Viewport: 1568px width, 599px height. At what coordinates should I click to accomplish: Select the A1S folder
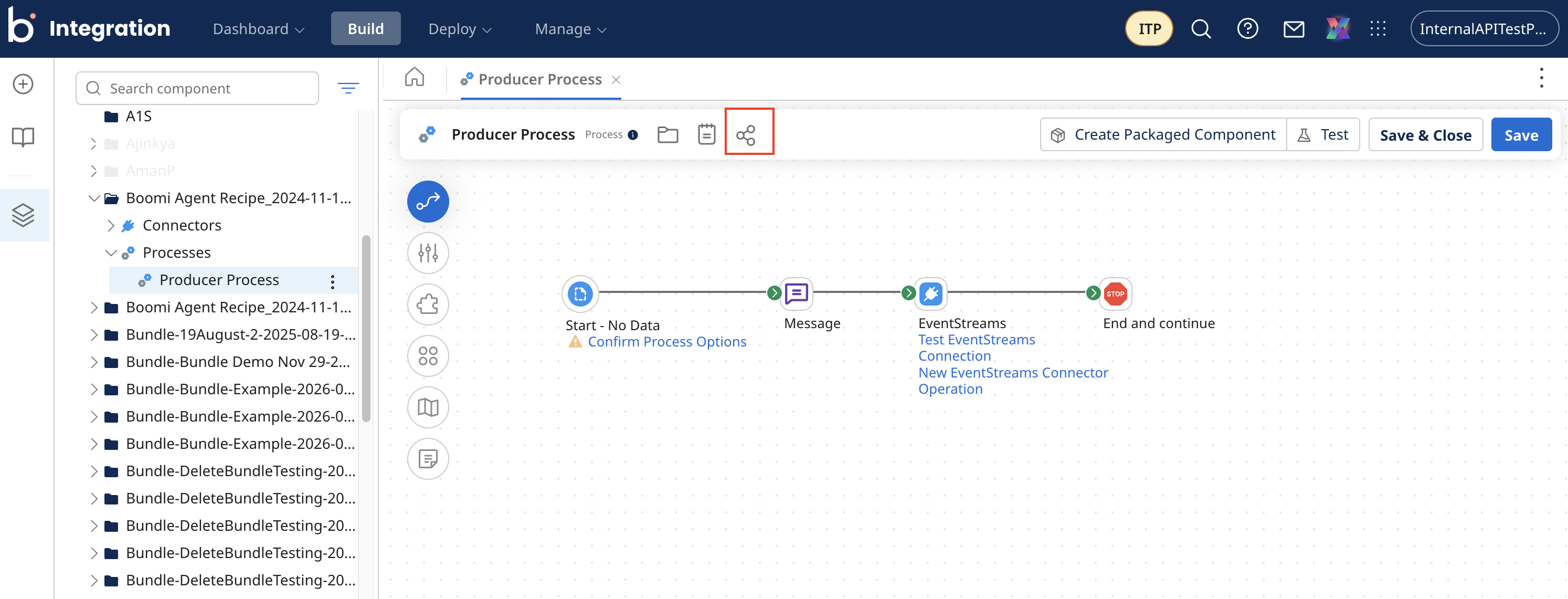pos(128,116)
